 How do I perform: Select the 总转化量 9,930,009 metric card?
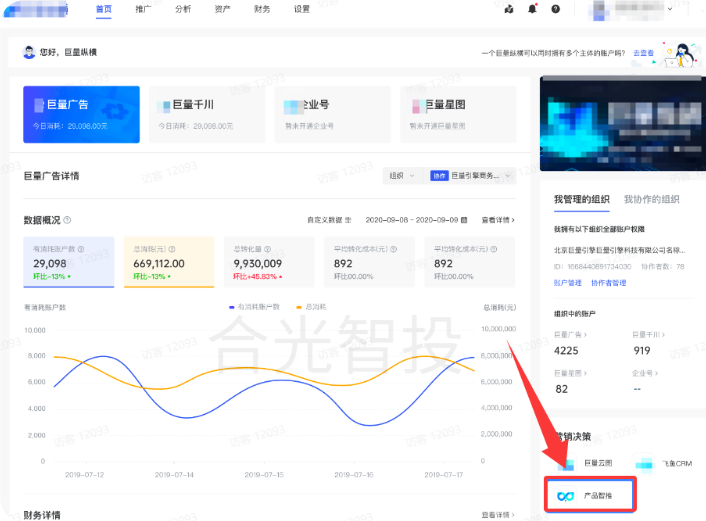(269, 262)
